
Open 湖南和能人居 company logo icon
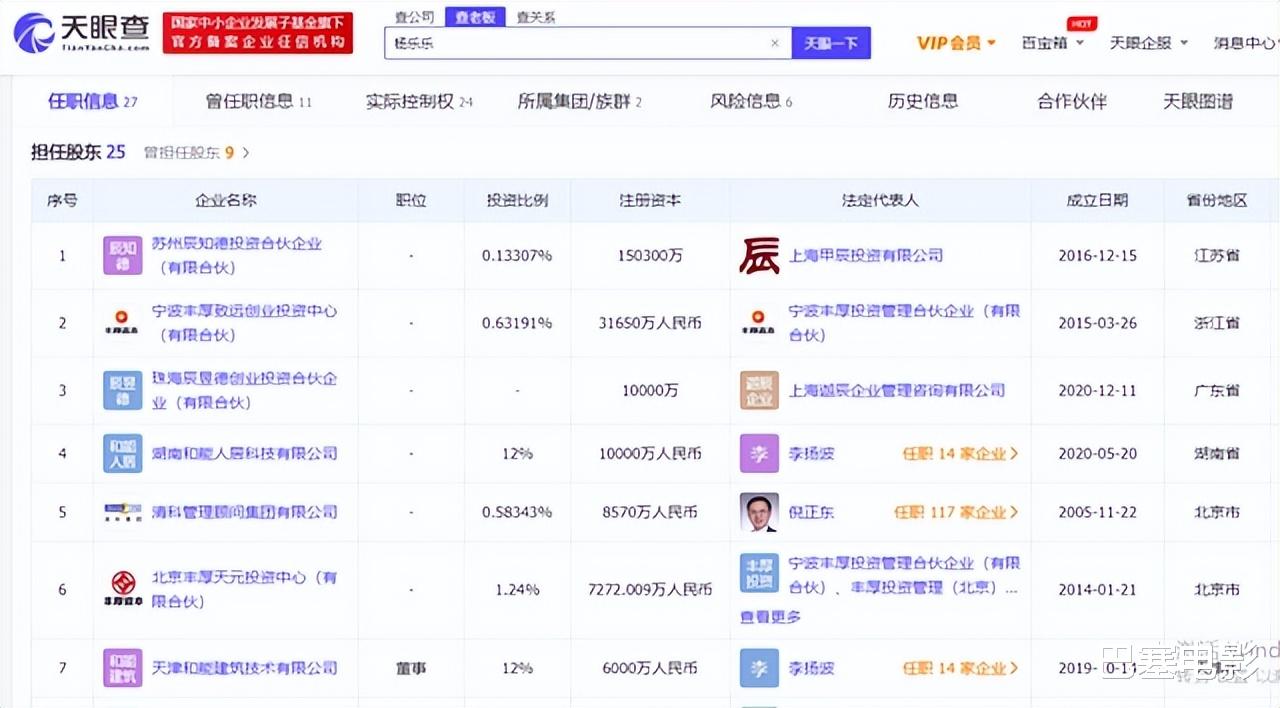(x=123, y=453)
